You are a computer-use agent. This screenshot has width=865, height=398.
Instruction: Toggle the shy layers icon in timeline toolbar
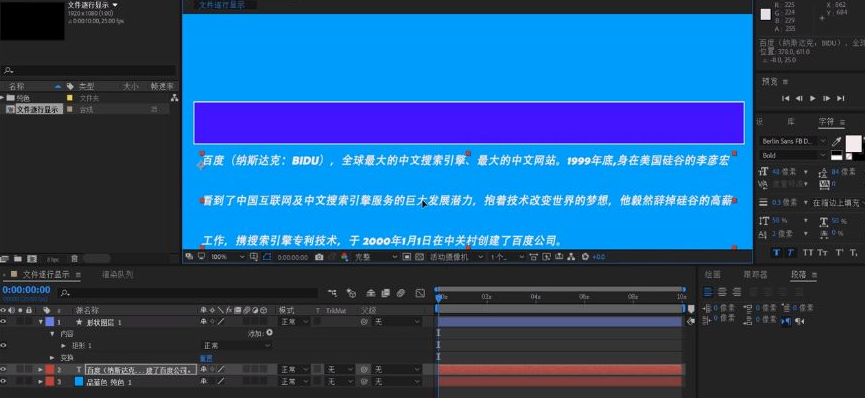click(371, 293)
